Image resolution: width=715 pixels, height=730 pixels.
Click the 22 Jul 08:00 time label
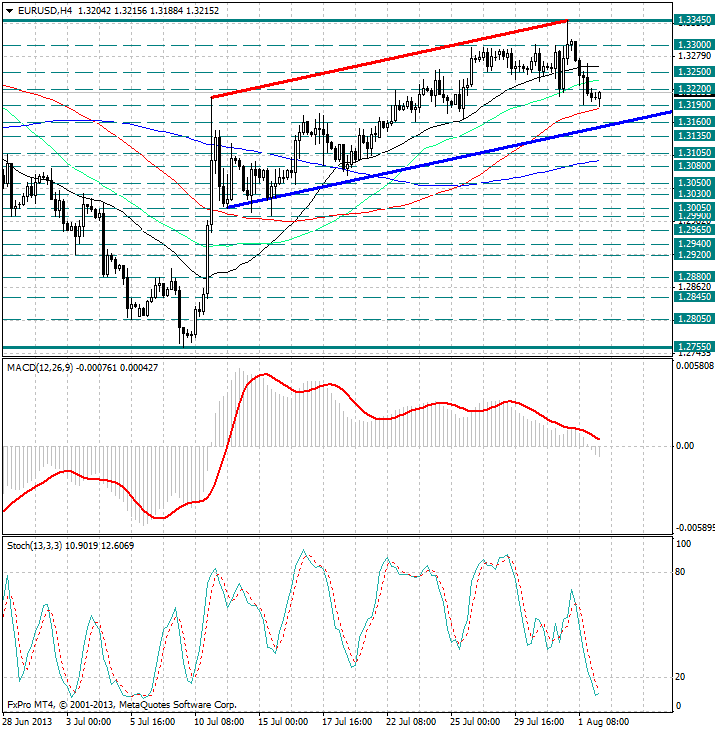(411, 722)
